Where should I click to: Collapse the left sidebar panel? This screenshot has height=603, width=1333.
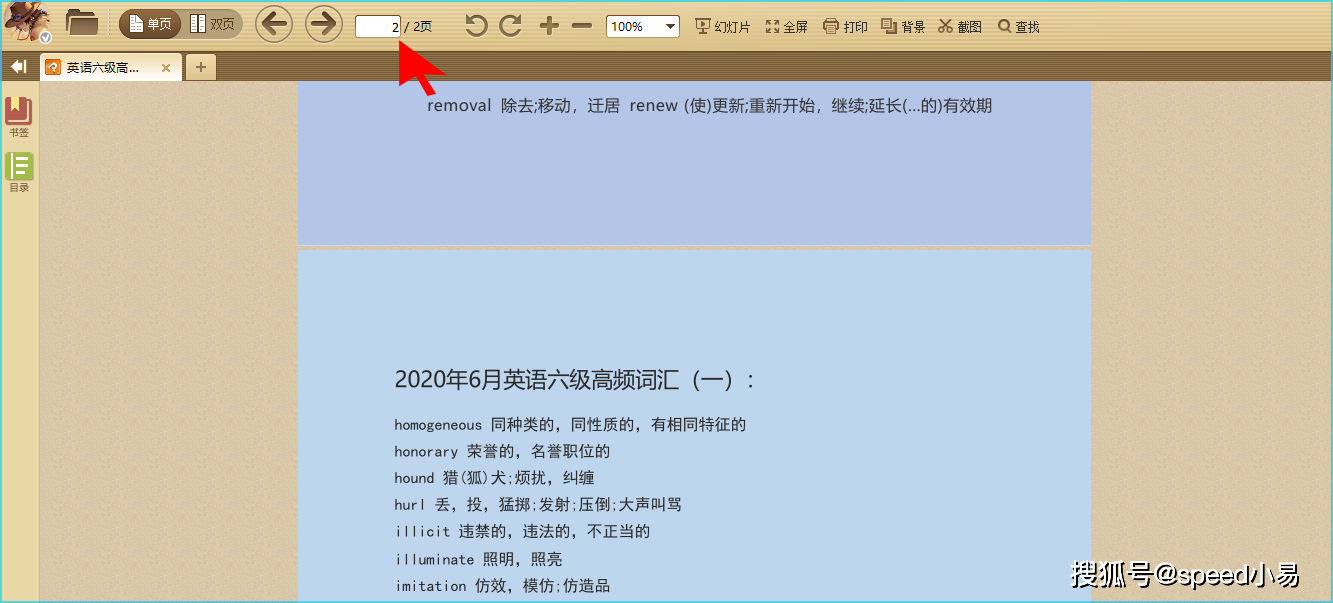coord(18,66)
